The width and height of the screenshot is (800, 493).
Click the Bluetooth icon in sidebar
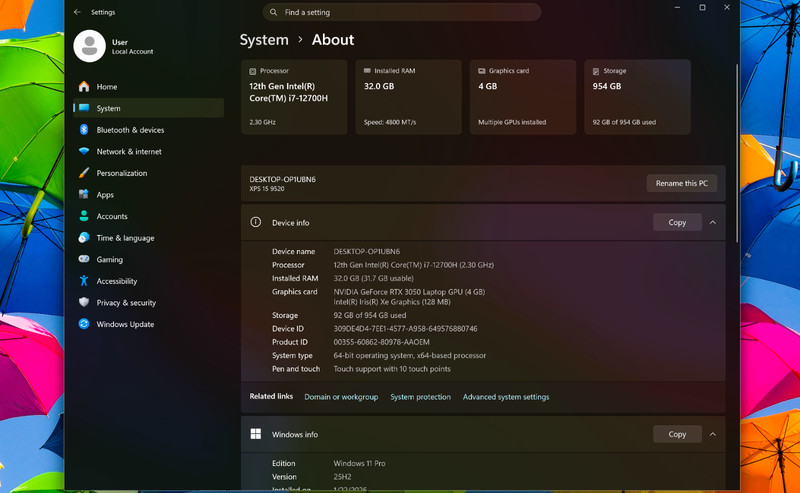point(84,130)
